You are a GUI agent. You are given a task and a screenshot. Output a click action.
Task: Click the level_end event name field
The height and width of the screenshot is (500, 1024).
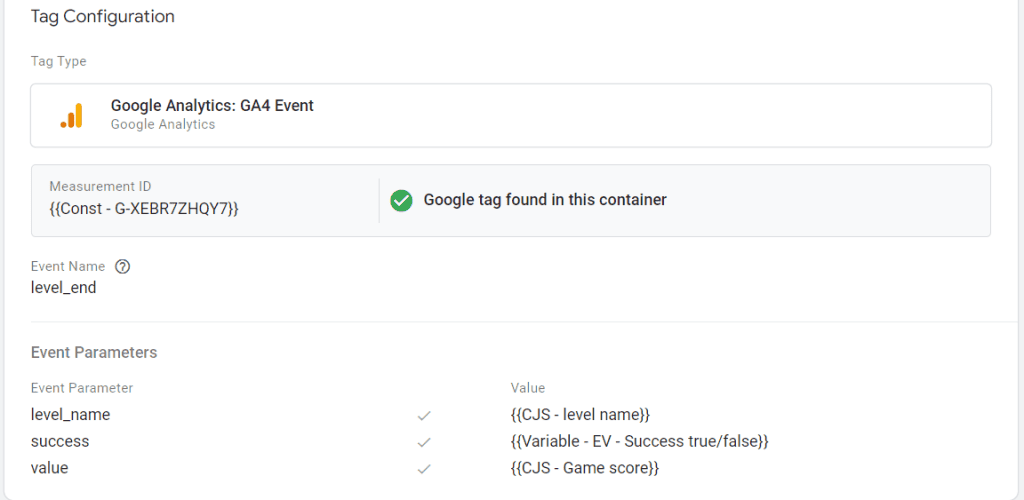point(64,288)
